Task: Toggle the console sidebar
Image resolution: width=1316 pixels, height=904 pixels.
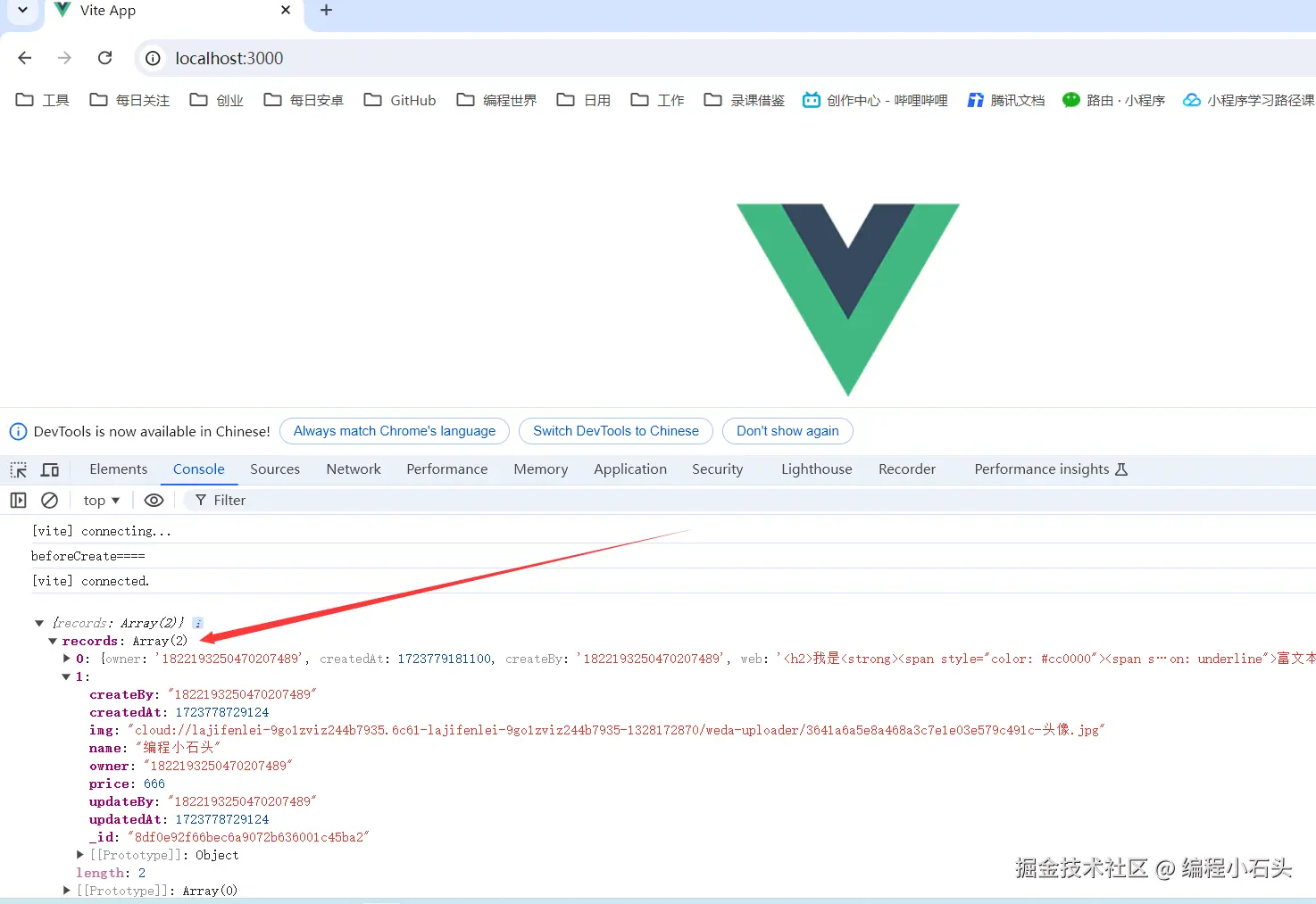Action: [18, 501]
